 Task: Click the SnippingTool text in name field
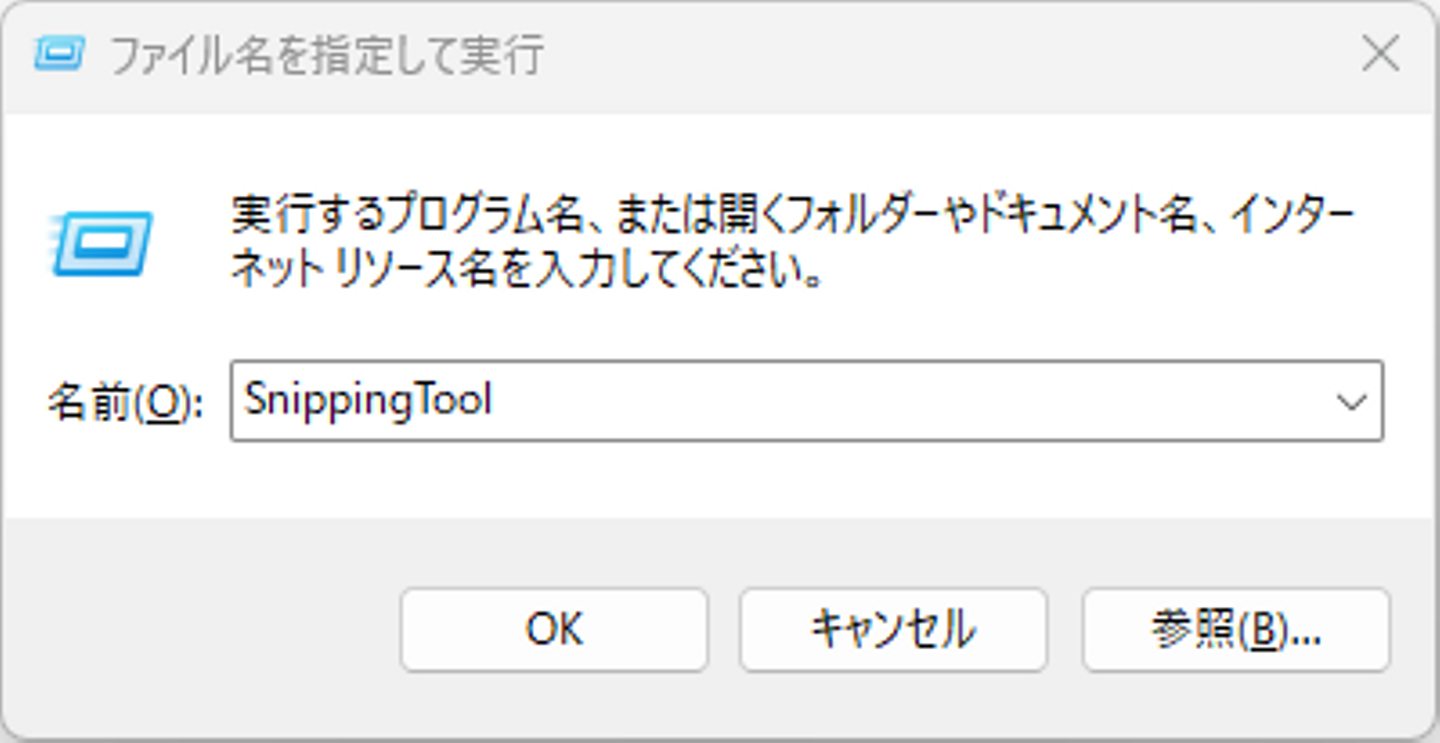point(369,401)
